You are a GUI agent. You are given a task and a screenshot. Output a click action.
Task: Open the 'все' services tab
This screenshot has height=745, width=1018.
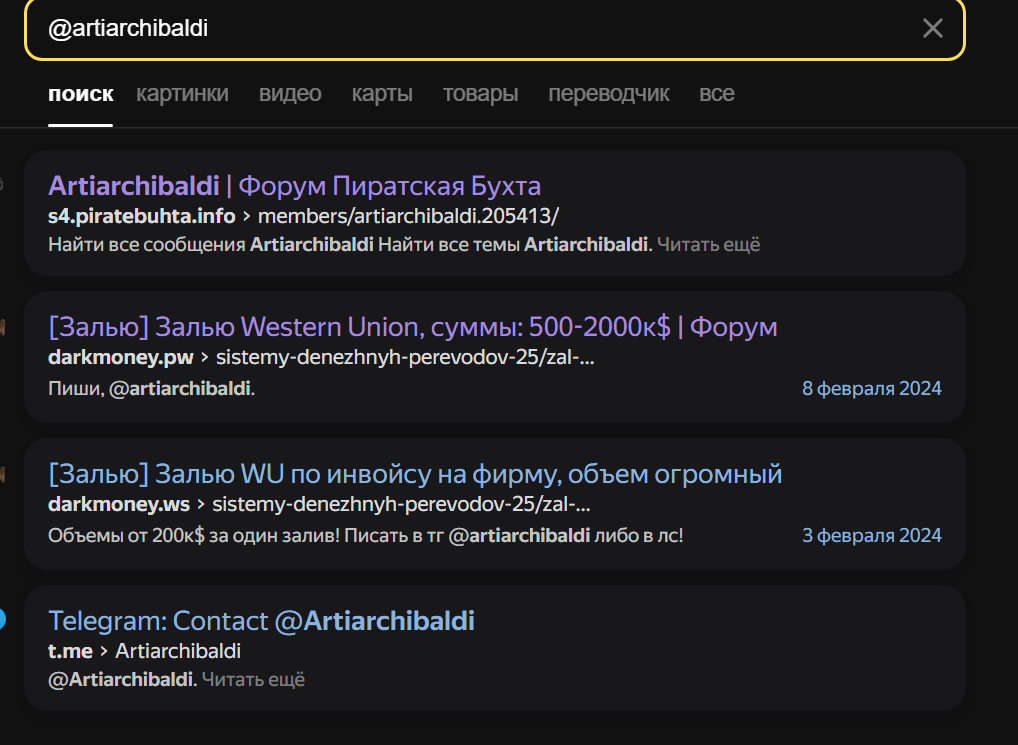[717, 93]
